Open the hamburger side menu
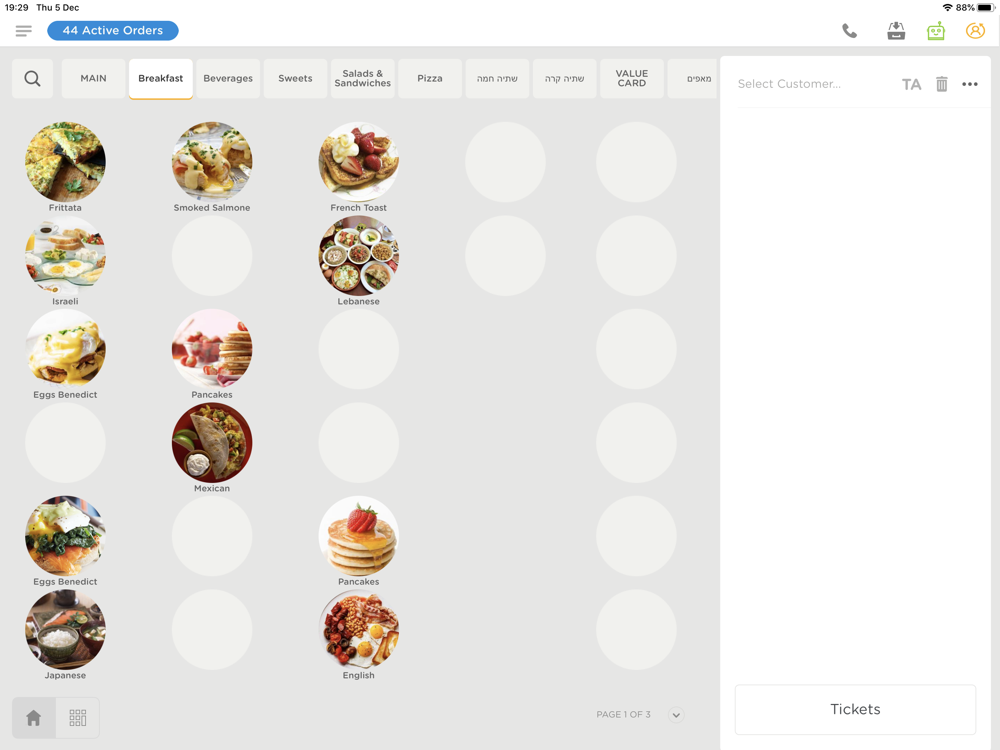The height and width of the screenshot is (750, 1000). pos(24,31)
